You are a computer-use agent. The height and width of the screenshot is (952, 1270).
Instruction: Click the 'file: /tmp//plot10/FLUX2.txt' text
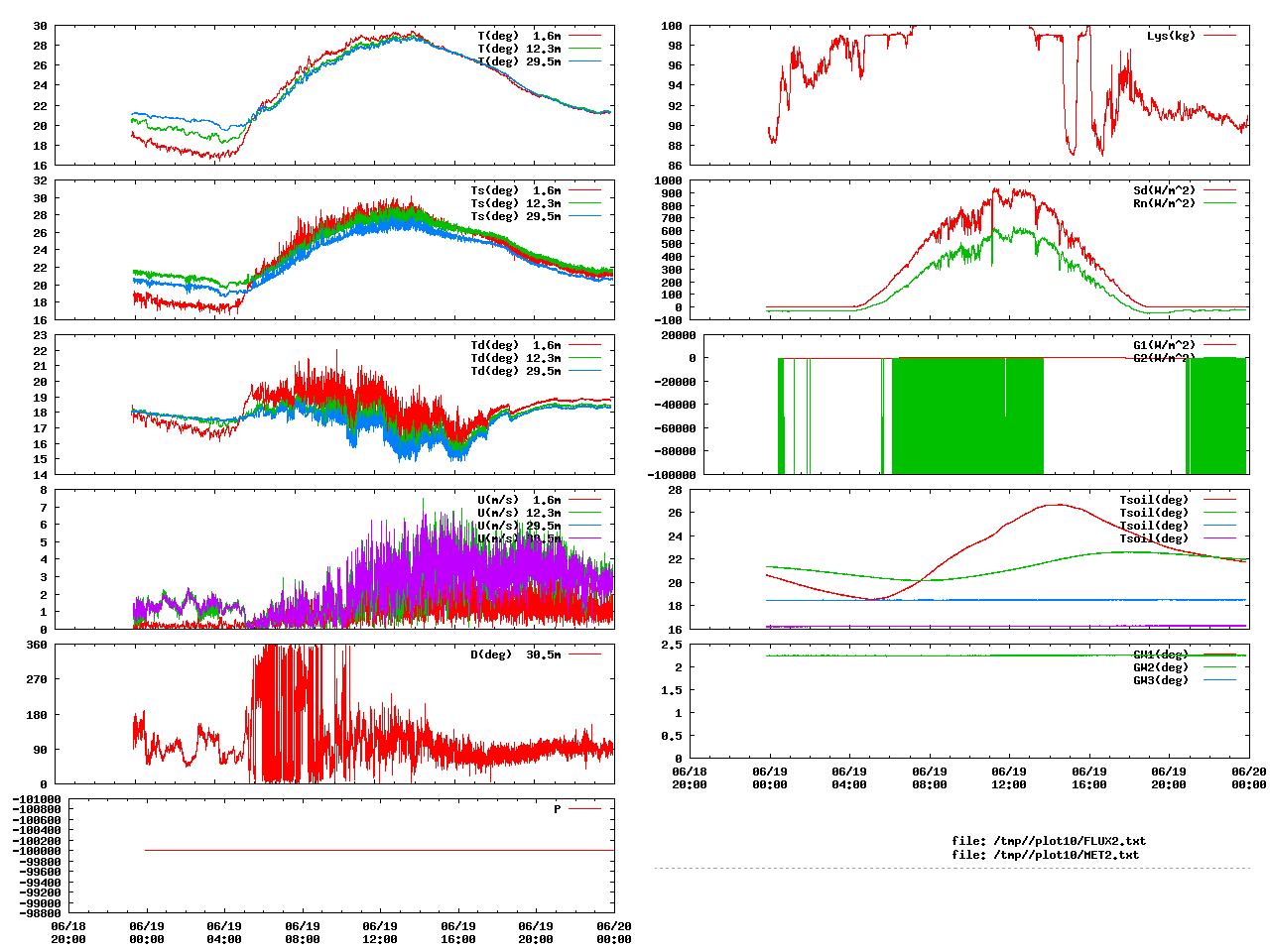(x=1049, y=841)
